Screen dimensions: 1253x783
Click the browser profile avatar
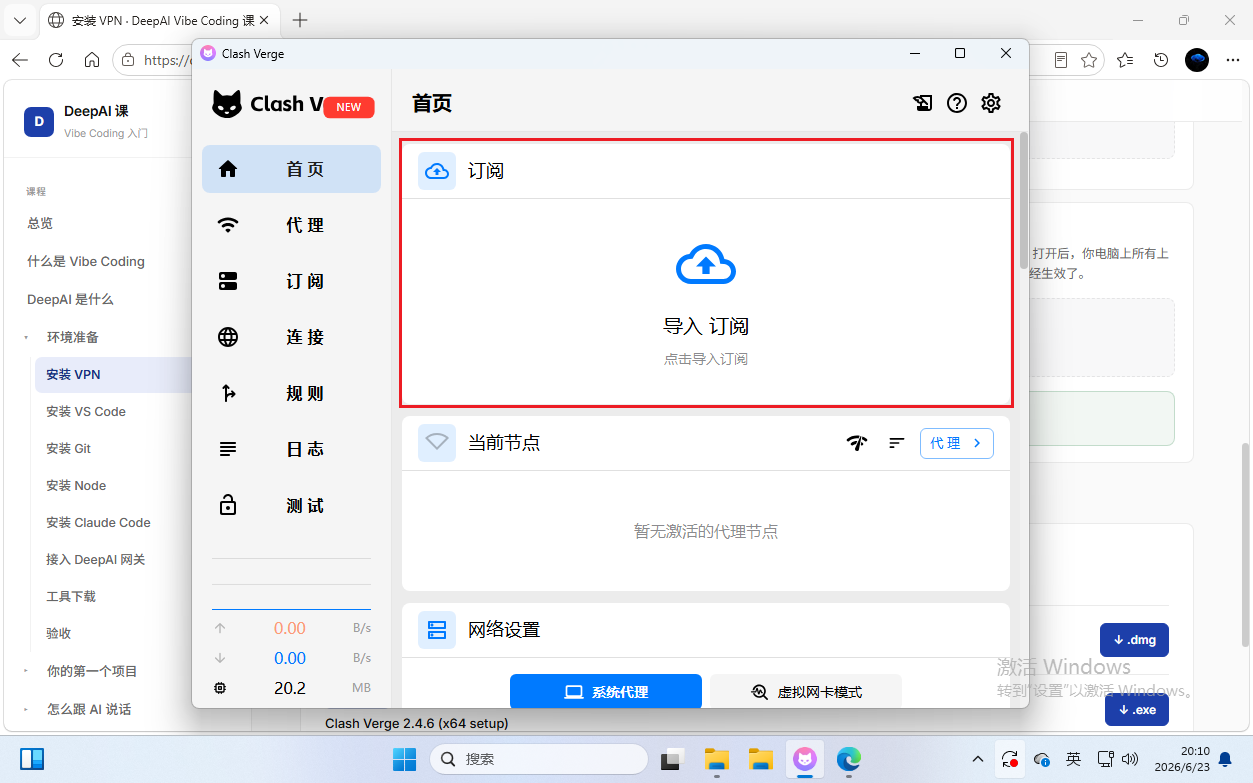[1197, 60]
